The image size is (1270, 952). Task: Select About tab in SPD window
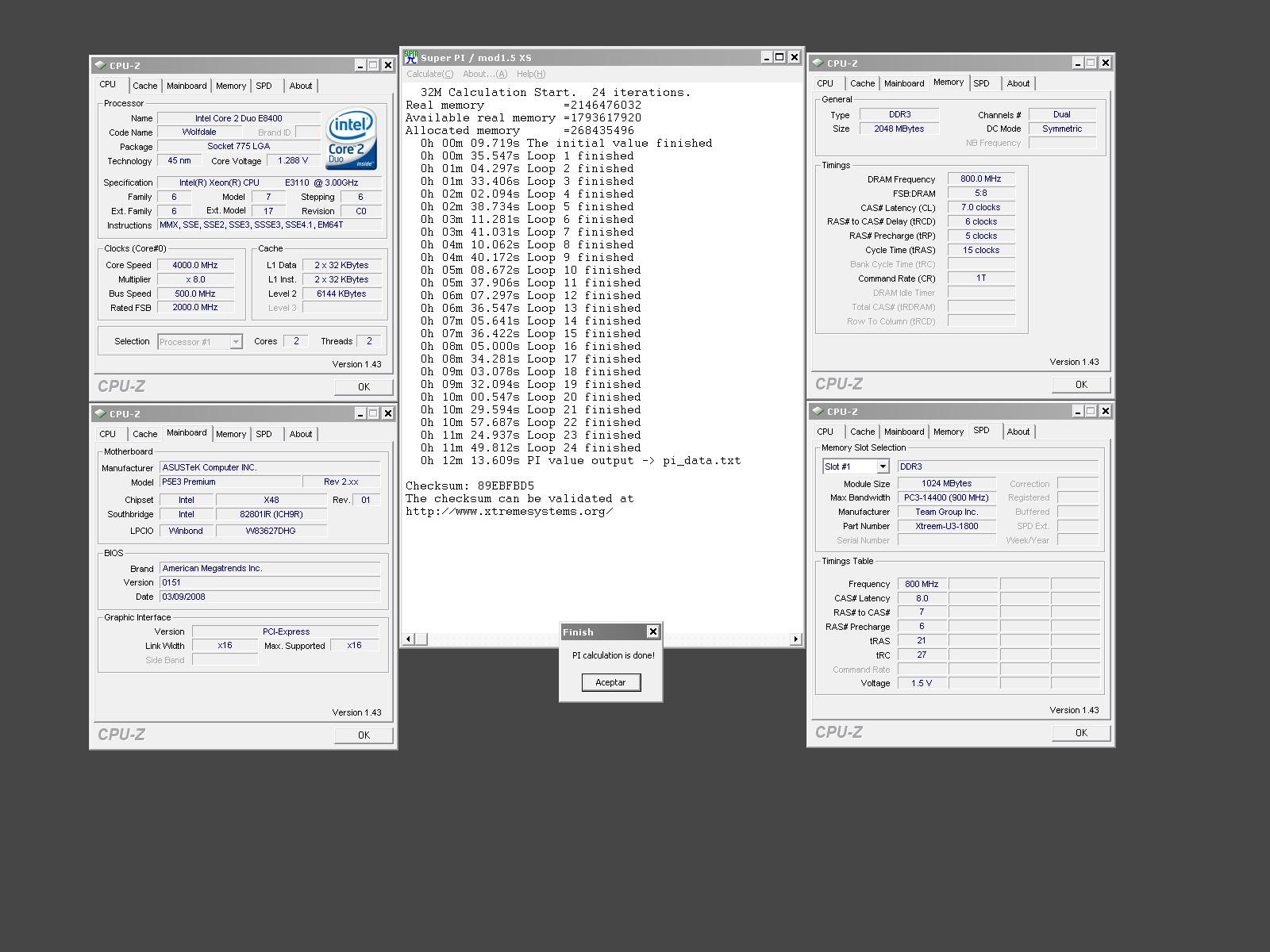pos(1018,432)
